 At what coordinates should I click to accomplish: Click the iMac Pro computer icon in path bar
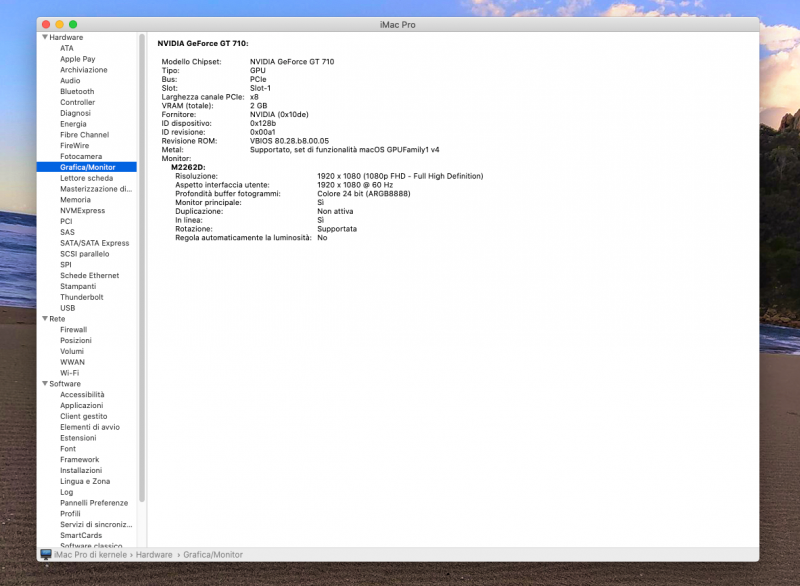coord(46,554)
